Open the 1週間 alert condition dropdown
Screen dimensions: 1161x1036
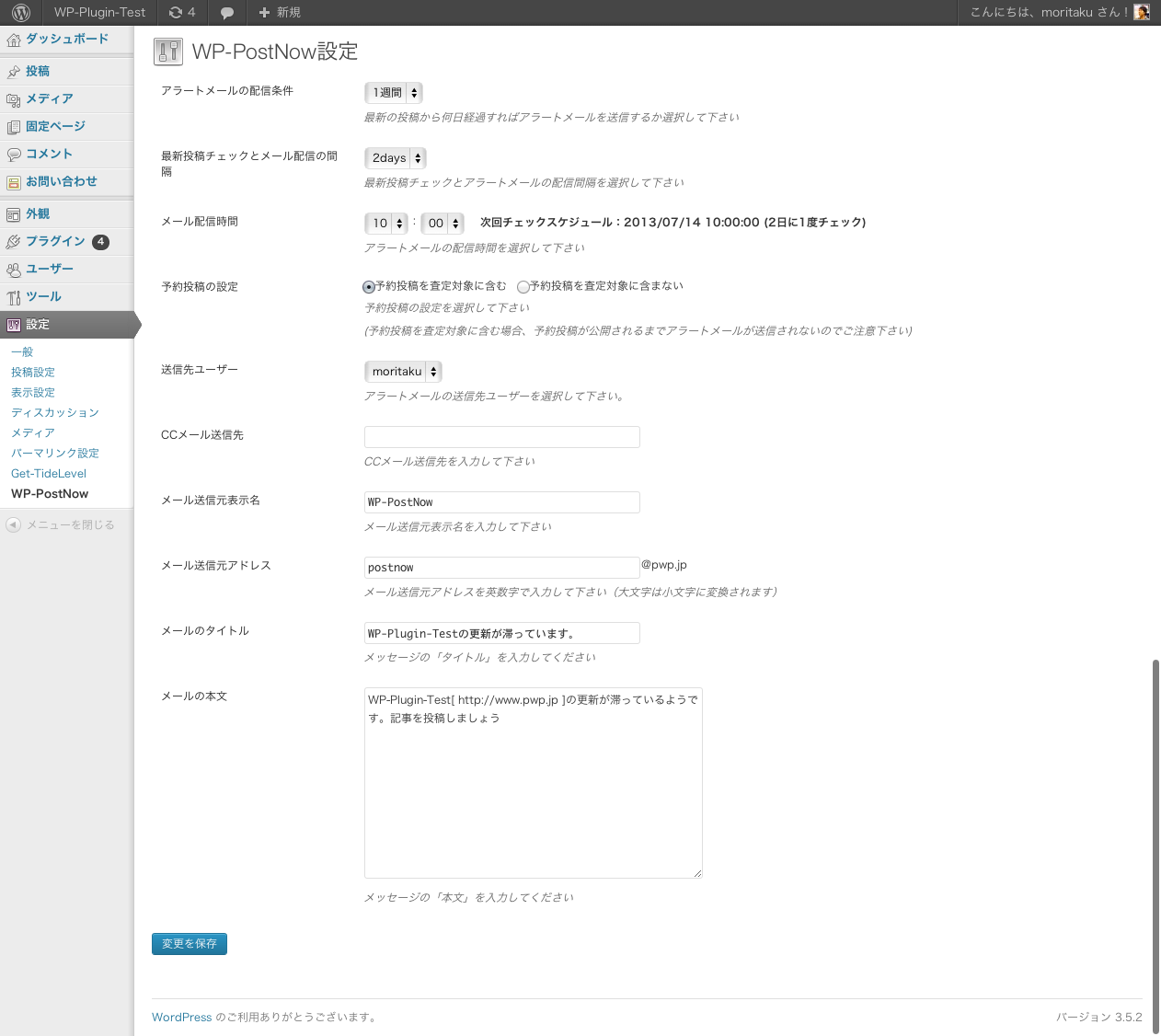click(x=394, y=93)
